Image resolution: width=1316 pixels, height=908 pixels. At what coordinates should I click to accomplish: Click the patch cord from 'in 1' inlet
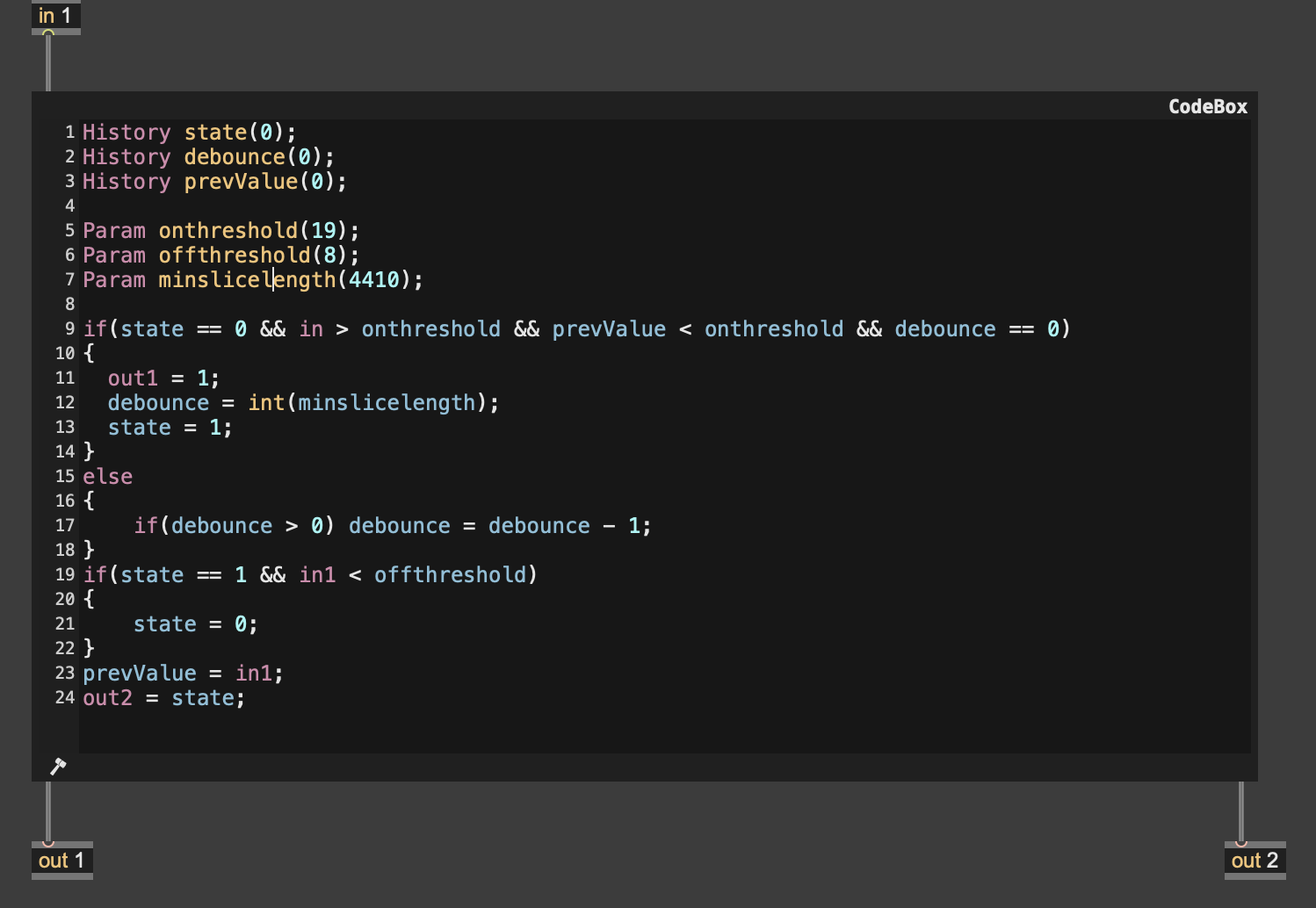48,63
